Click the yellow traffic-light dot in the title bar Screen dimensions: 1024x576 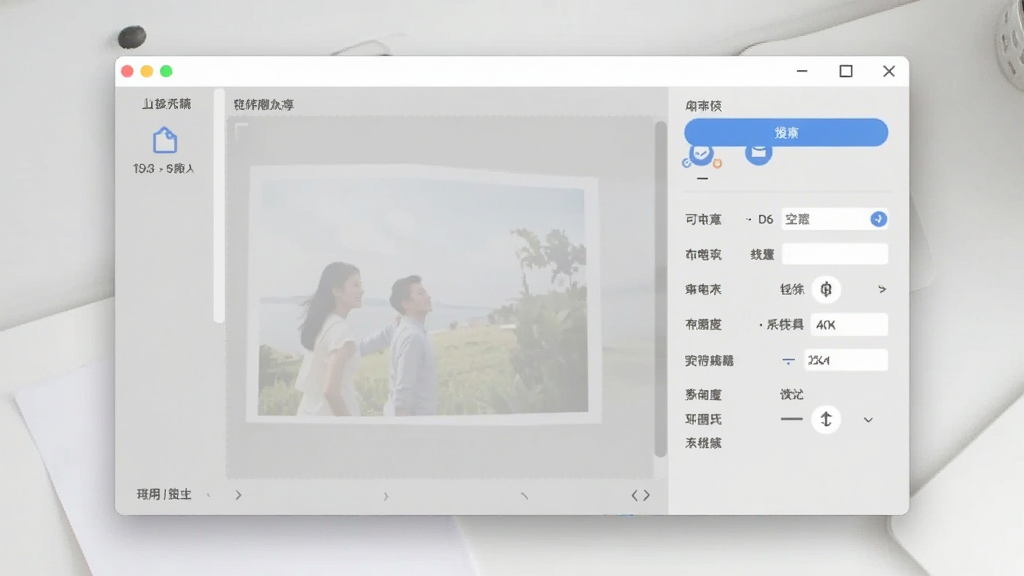(x=147, y=71)
